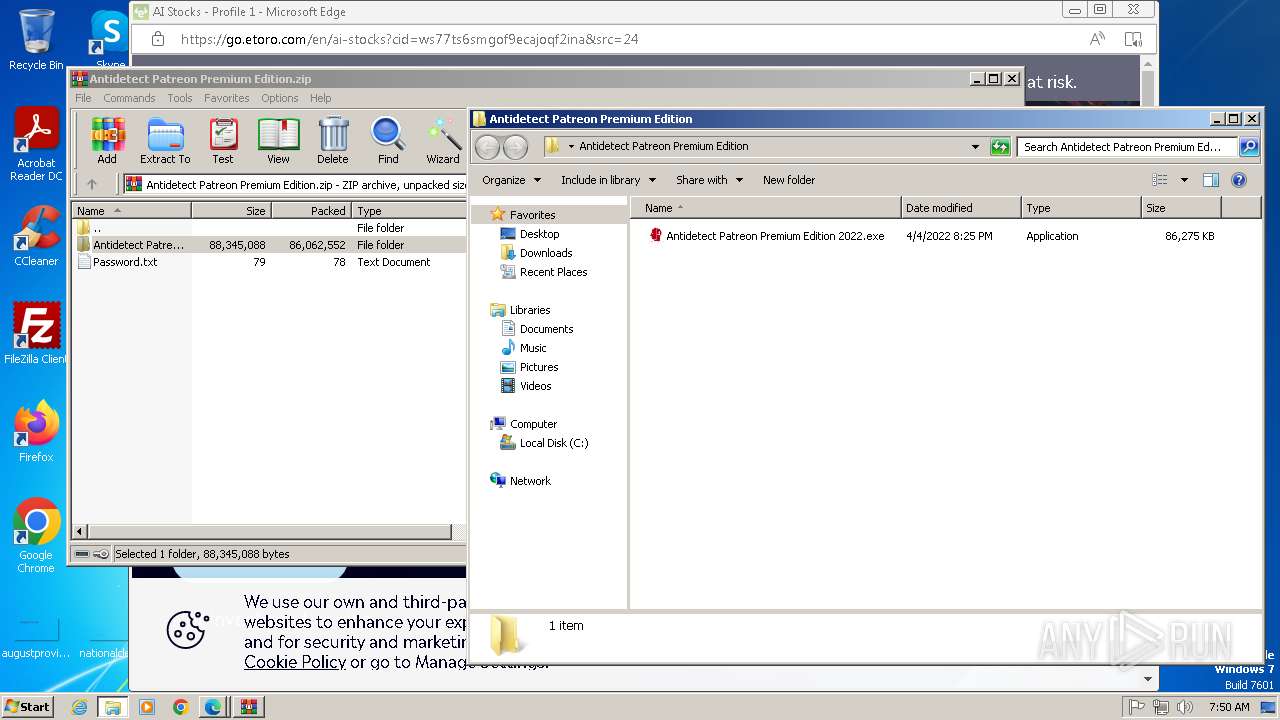Select the Antidetect Patre... folder row in WinRAR

269,245
